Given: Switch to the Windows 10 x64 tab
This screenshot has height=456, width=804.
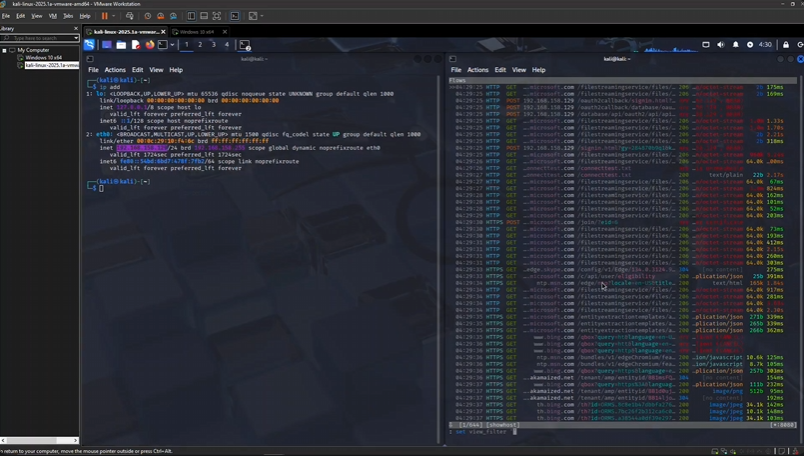Looking at the screenshot, I should 196,32.
